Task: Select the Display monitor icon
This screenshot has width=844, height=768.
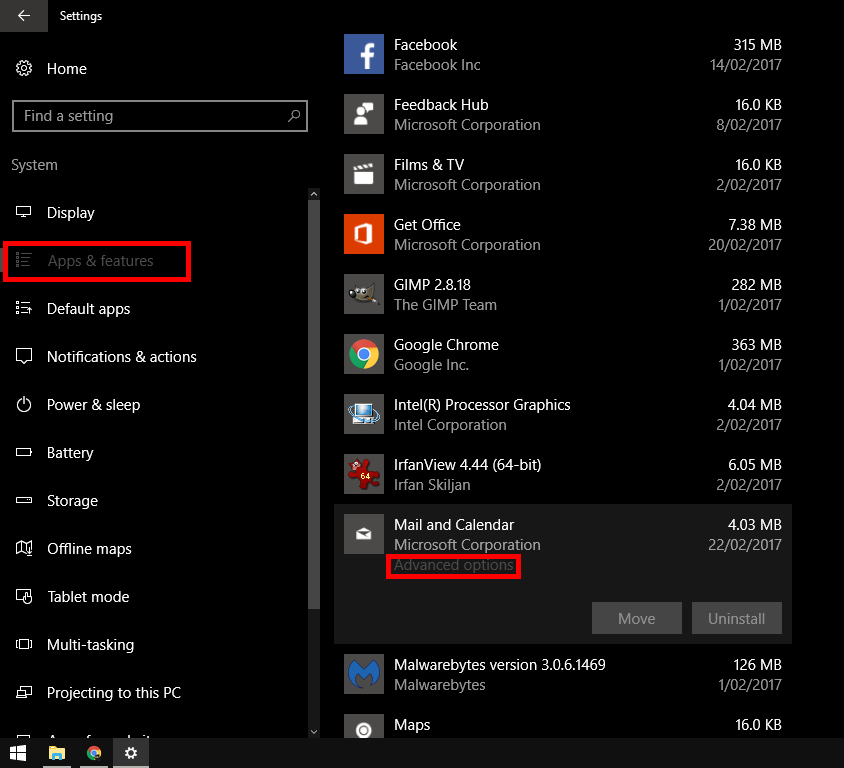Action: (x=24, y=212)
